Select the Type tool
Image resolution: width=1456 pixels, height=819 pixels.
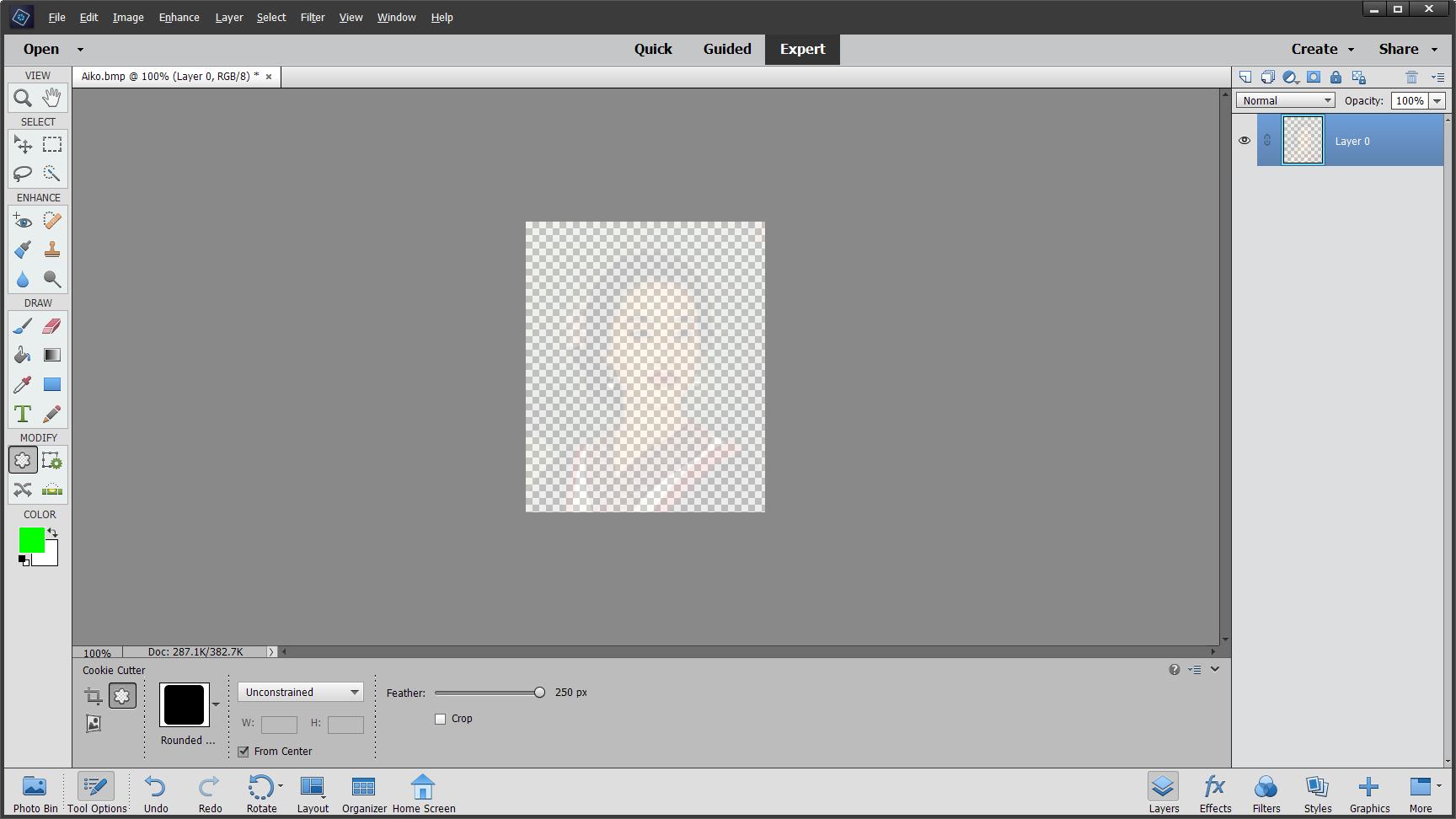click(22, 414)
